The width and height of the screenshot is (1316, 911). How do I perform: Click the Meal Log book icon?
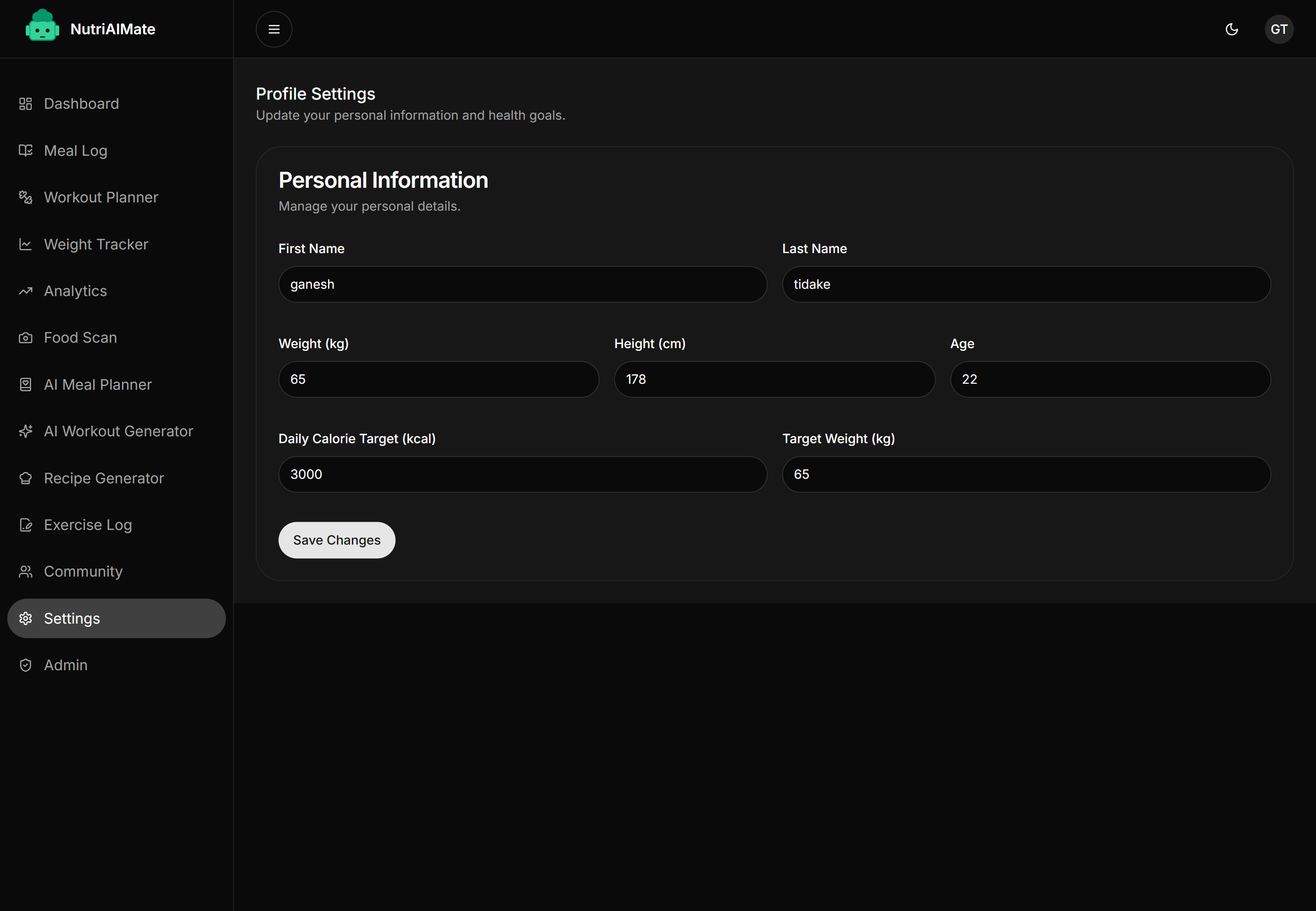coord(26,151)
